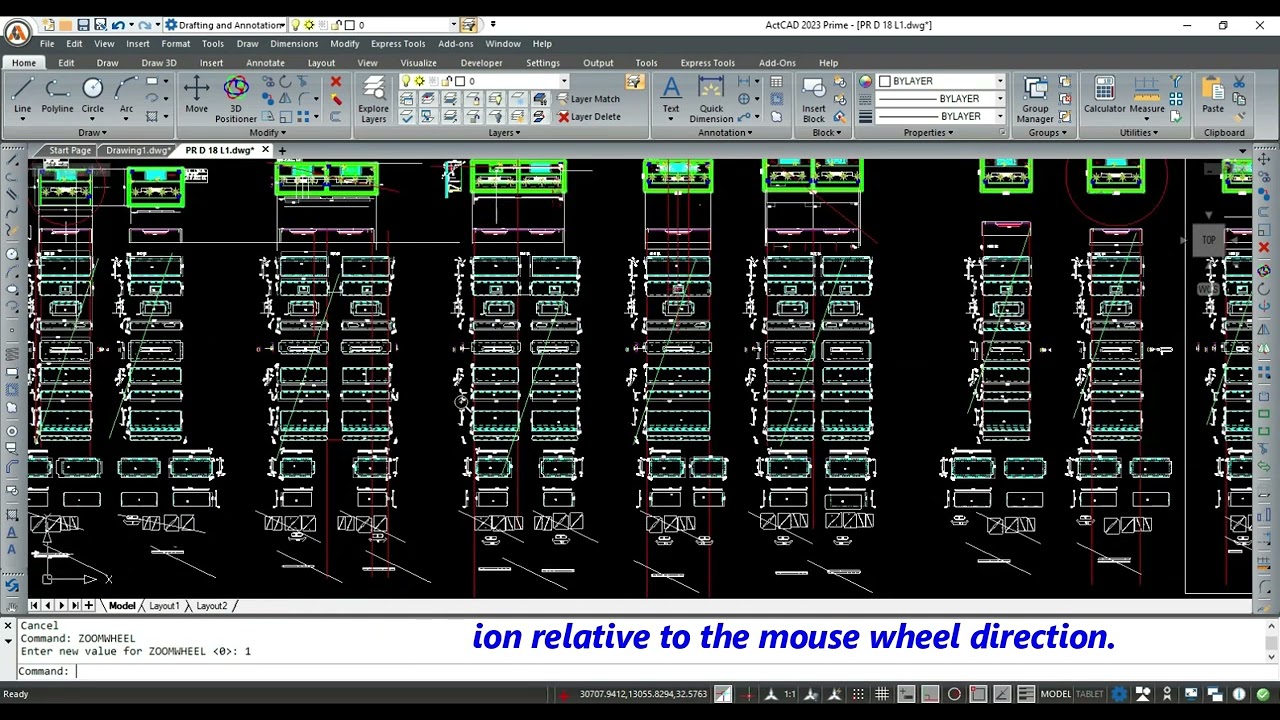Viewport: 1280px width, 720px height.
Task: Expand the Utilities panel
Action: click(x=1138, y=132)
